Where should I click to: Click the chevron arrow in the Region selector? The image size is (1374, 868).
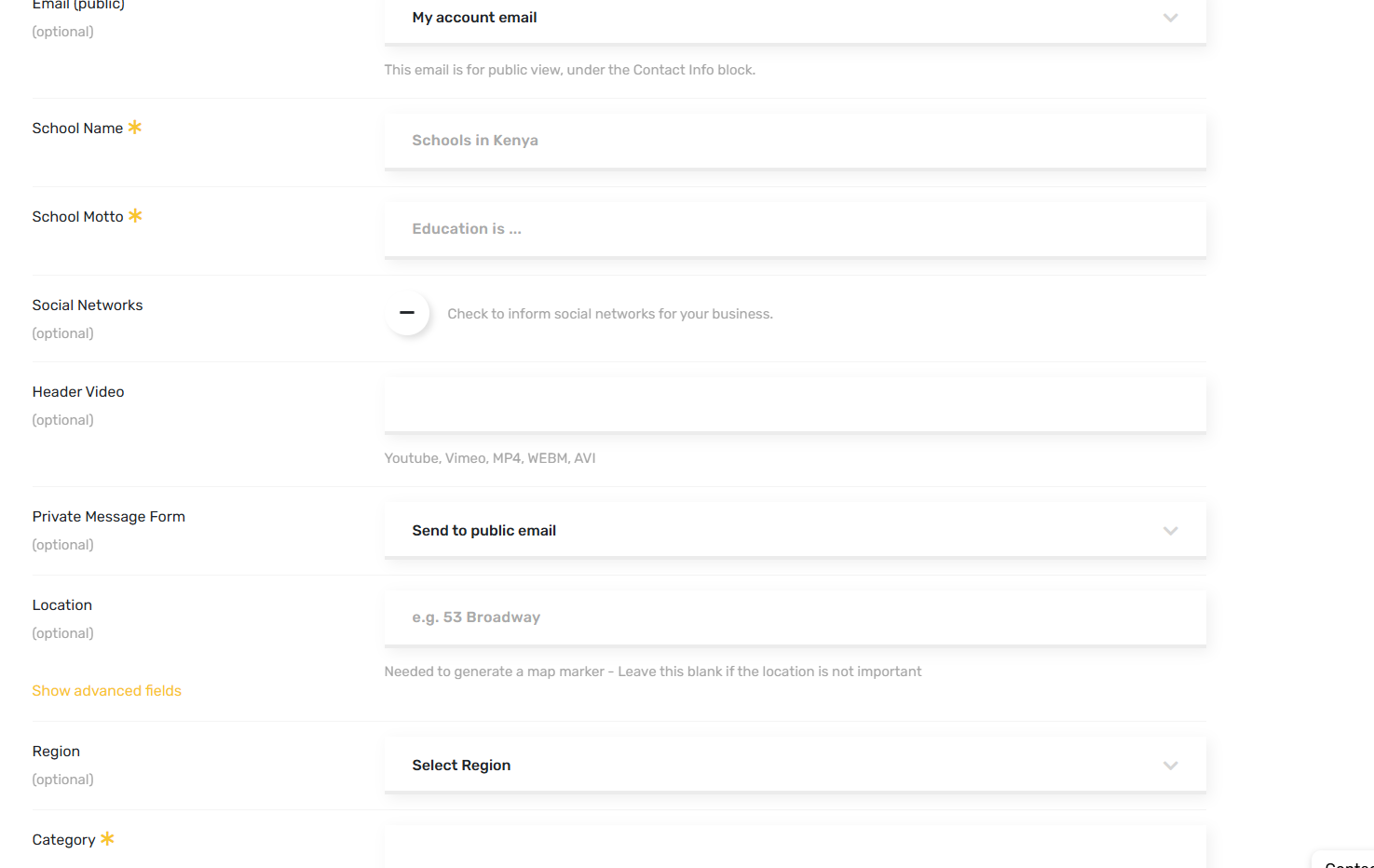1170,766
